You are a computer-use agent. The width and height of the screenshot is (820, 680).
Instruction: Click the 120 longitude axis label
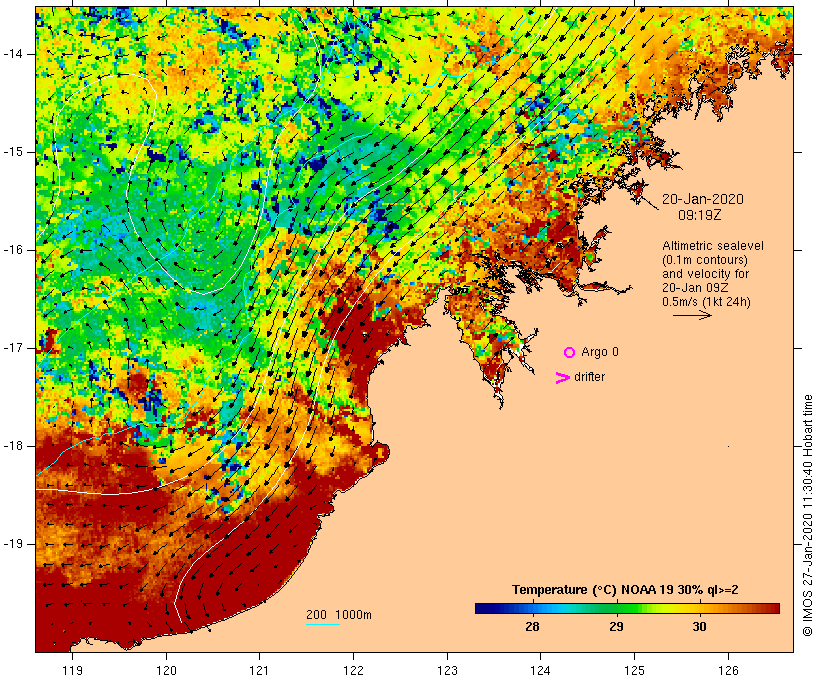pyautogui.click(x=166, y=671)
